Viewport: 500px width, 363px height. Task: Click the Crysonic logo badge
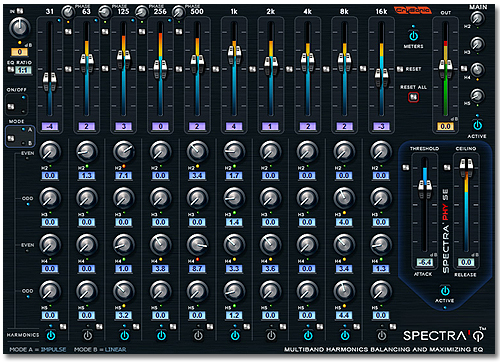tap(413, 11)
